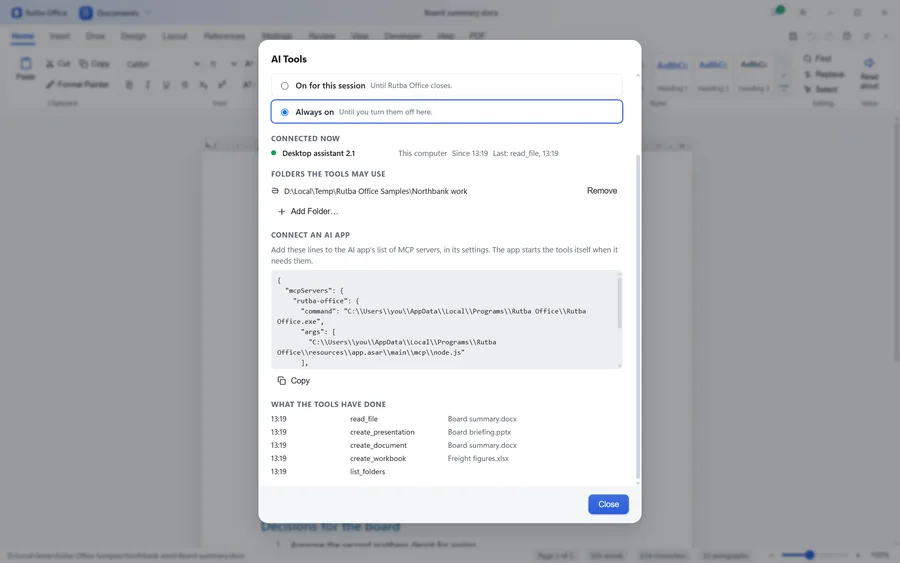Viewport: 900px width, 563px height.
Task: Click the dialog scroll-up arrow
Action: [x=638, y=76]
